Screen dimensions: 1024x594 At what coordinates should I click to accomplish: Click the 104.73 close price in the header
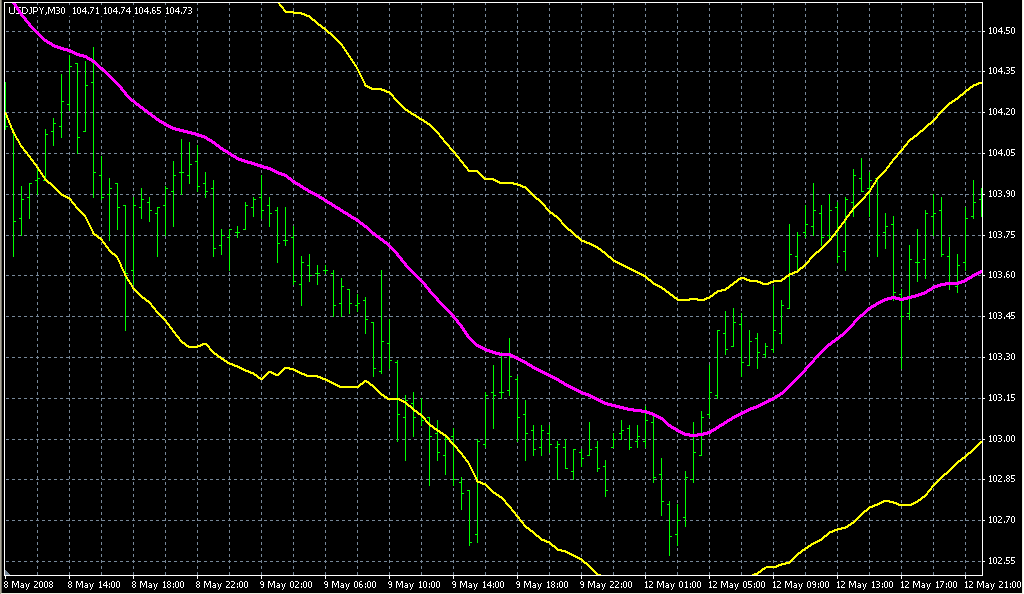181,9
